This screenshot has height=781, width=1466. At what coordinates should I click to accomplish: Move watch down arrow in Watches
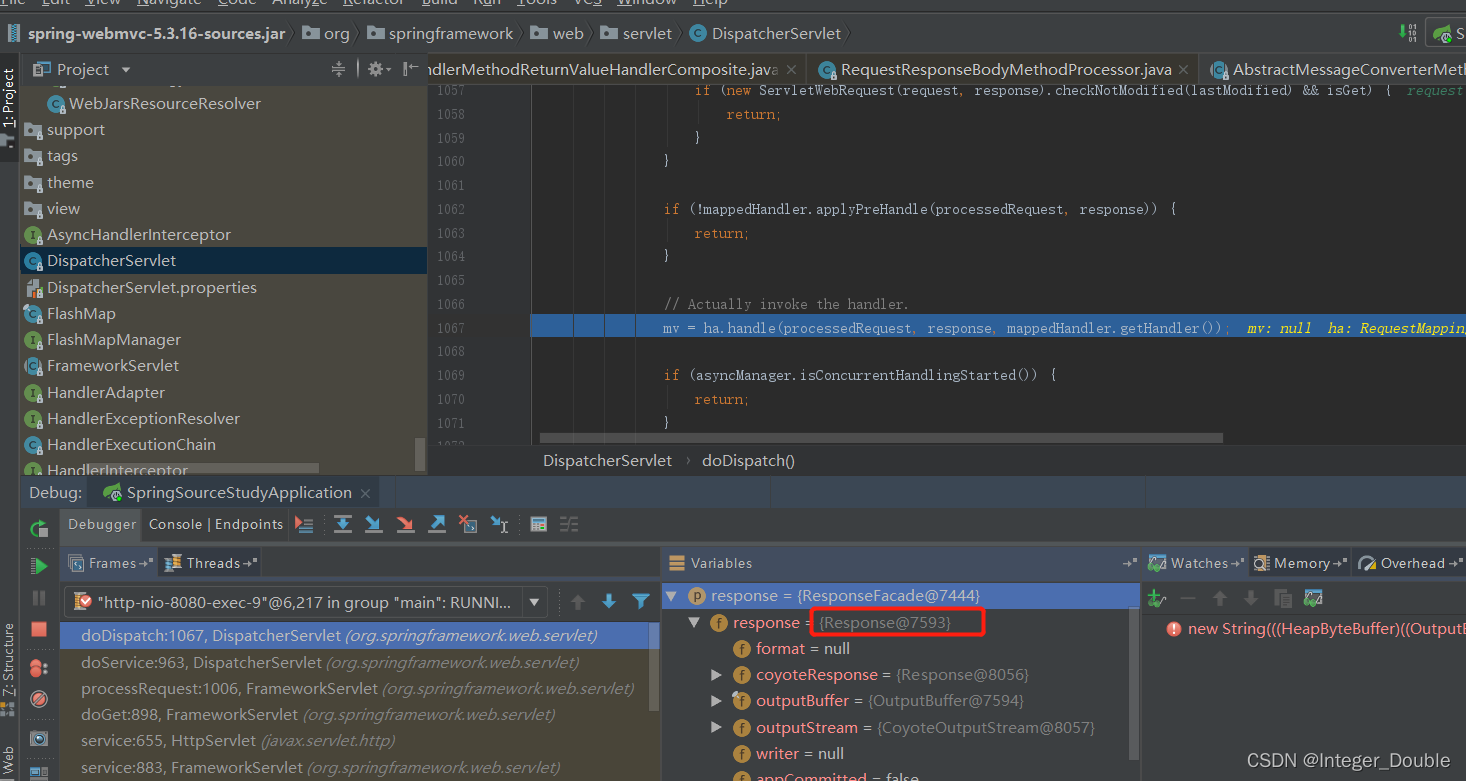[1251, 598]
